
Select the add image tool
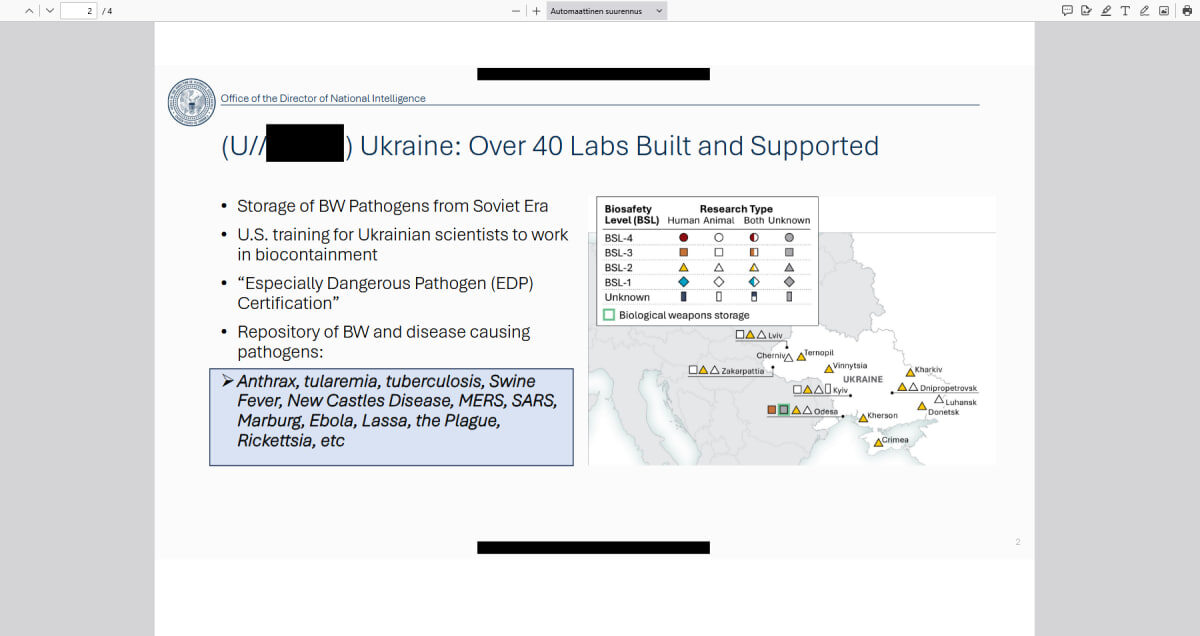coord(1164,10)
